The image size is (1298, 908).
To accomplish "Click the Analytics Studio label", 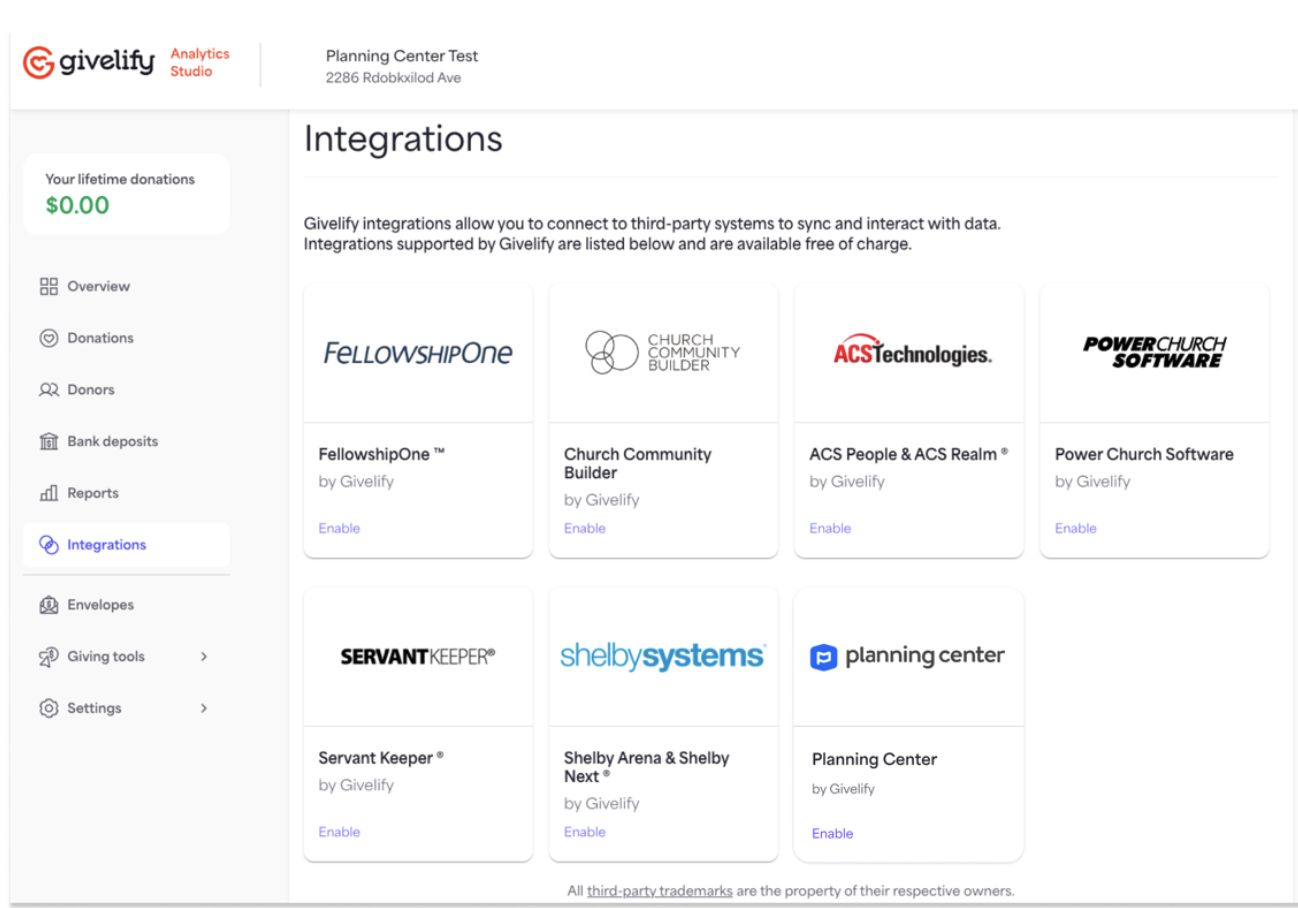I will click(199, 62).
